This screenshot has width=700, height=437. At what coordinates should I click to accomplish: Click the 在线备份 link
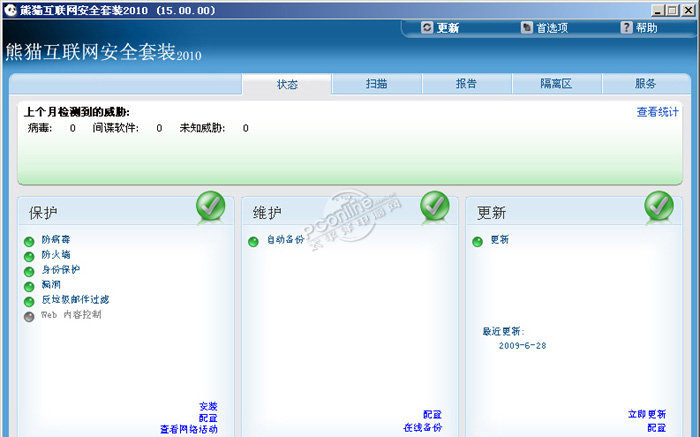[x=423, y=428]
